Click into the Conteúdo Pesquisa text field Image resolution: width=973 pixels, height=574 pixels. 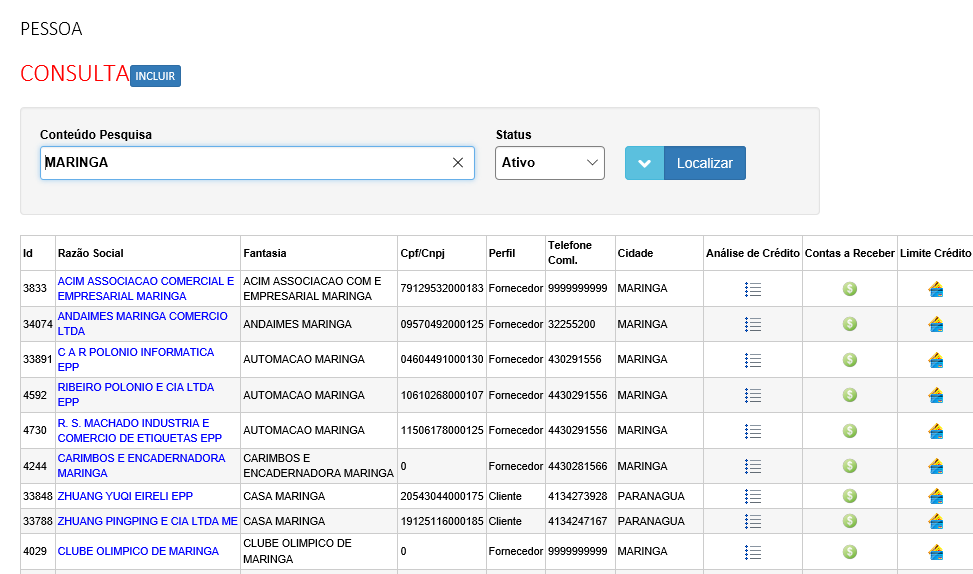coord(240,163)
